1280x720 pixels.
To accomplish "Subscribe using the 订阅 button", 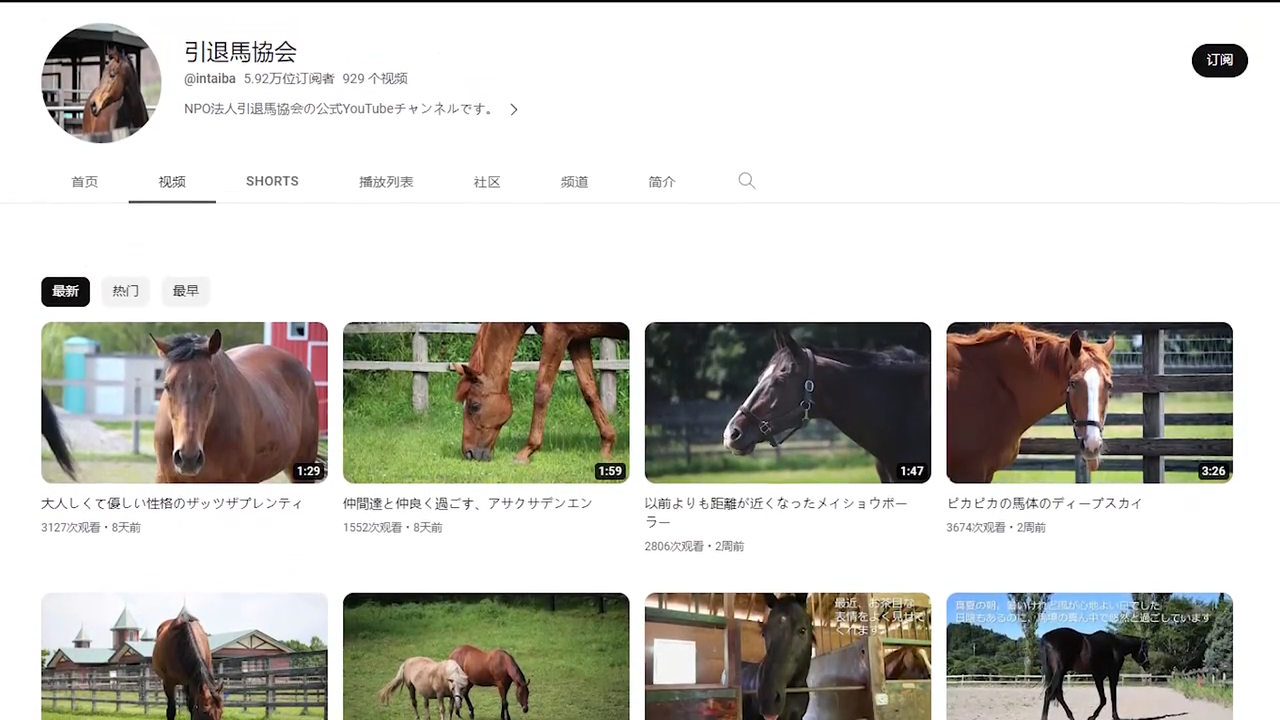I will click(1219, 60).
